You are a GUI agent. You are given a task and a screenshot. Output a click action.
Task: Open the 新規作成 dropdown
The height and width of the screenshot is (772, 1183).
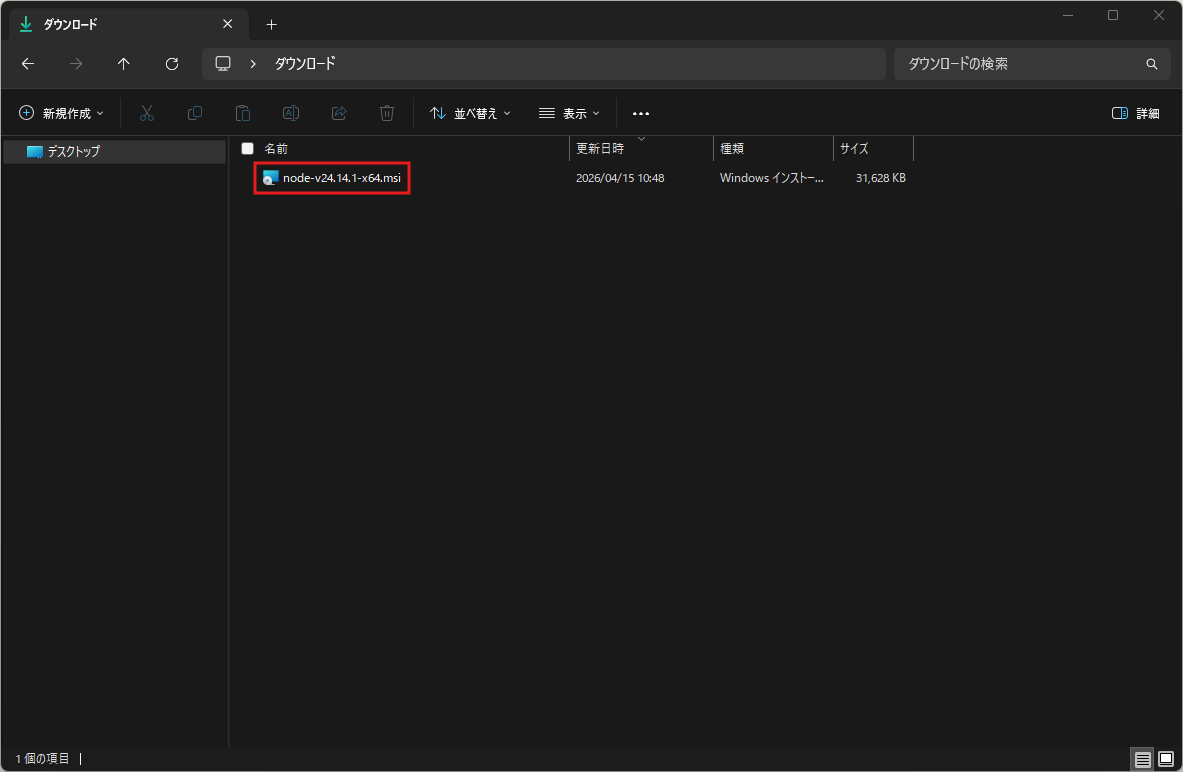[62, 113]
